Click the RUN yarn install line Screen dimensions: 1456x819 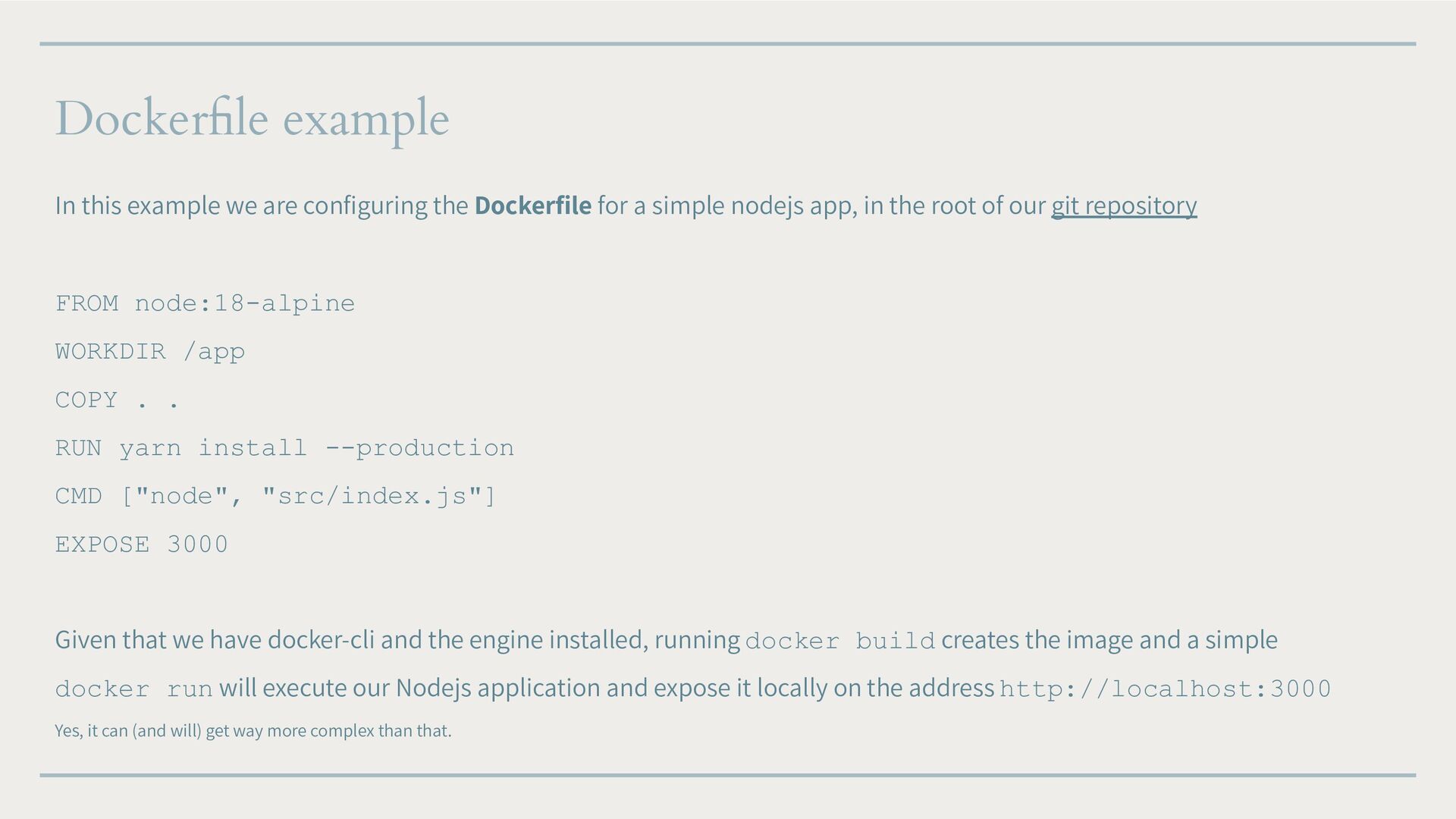tap(284, 448)
